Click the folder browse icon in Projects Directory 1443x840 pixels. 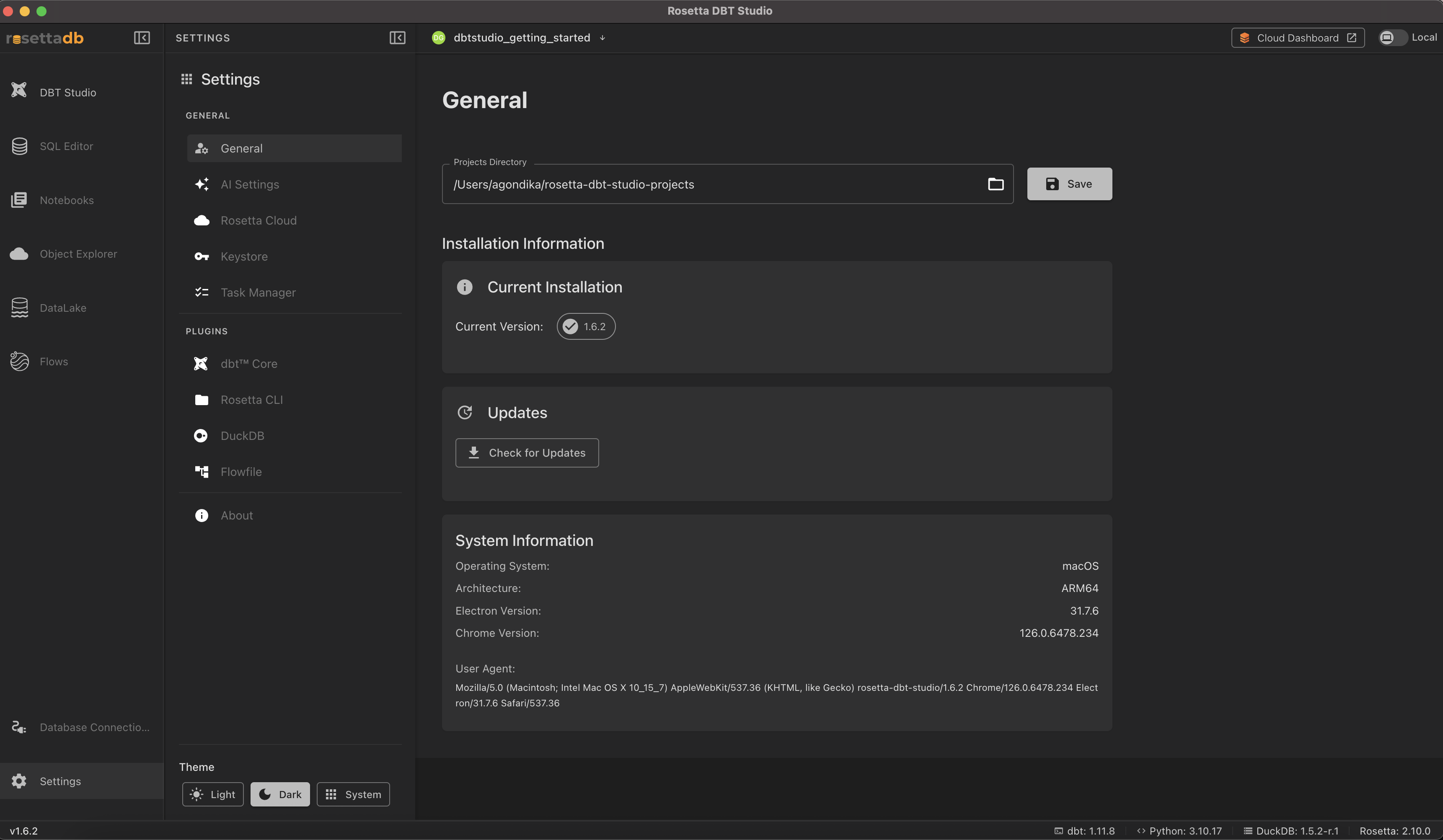[x=996, y=184]
